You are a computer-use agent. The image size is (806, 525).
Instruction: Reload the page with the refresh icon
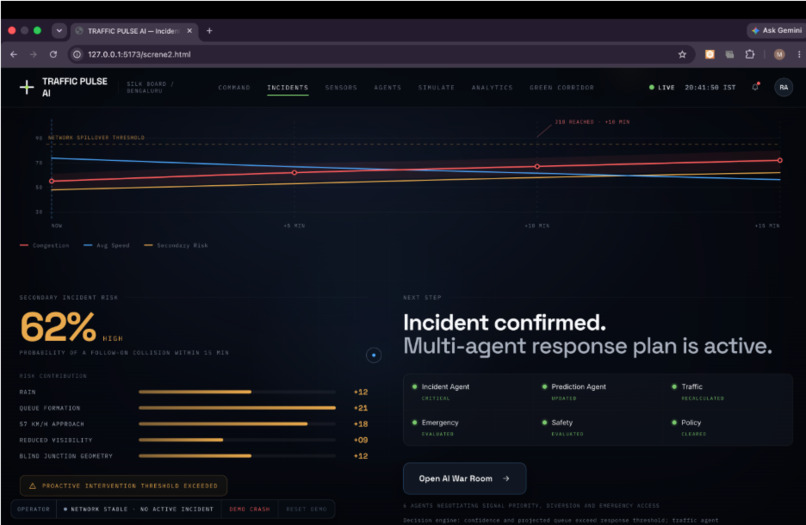[x=53, y=54]
